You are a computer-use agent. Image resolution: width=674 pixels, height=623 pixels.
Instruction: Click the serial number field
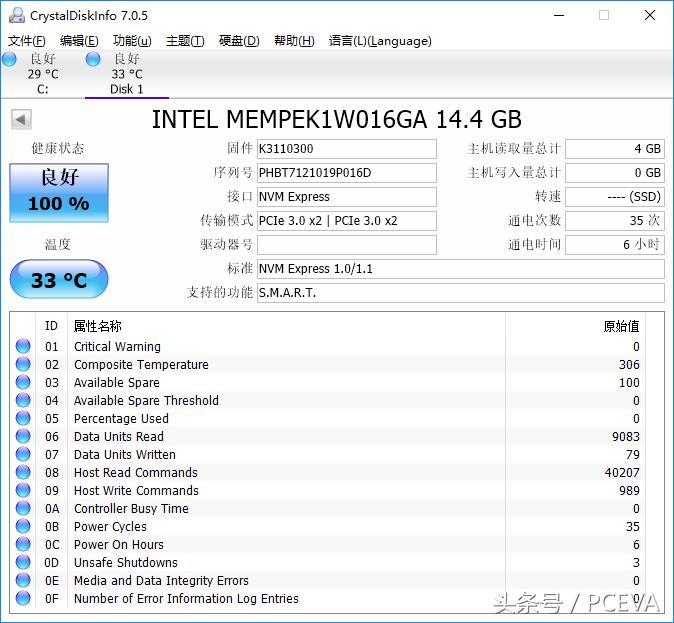(347, 173)
